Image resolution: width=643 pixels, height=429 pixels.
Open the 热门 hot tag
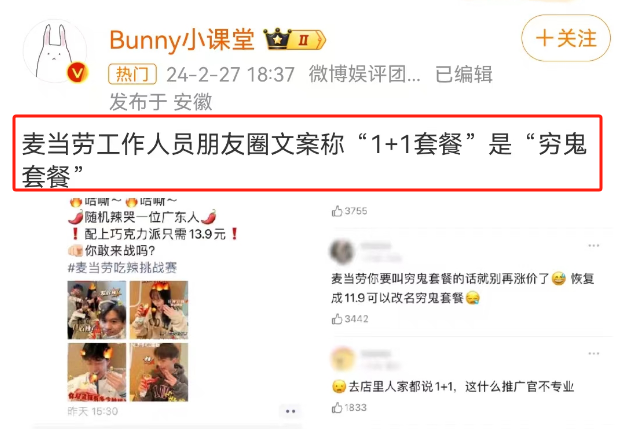point(132,74)
